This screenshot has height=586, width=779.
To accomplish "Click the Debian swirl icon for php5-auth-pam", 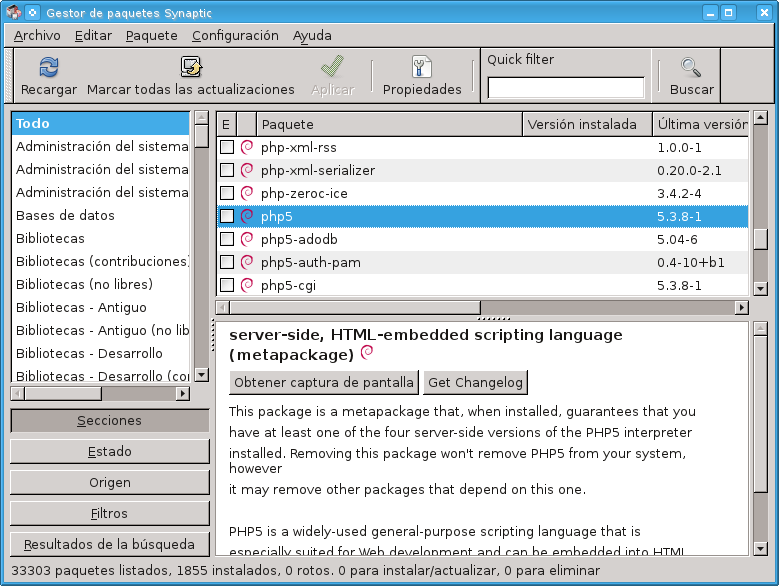I will [x=247, y=262].
